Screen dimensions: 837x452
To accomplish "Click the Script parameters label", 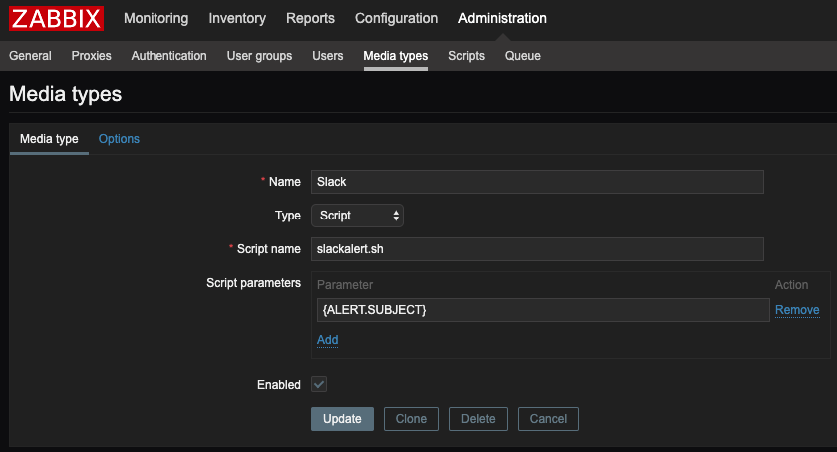I will 253,283.
